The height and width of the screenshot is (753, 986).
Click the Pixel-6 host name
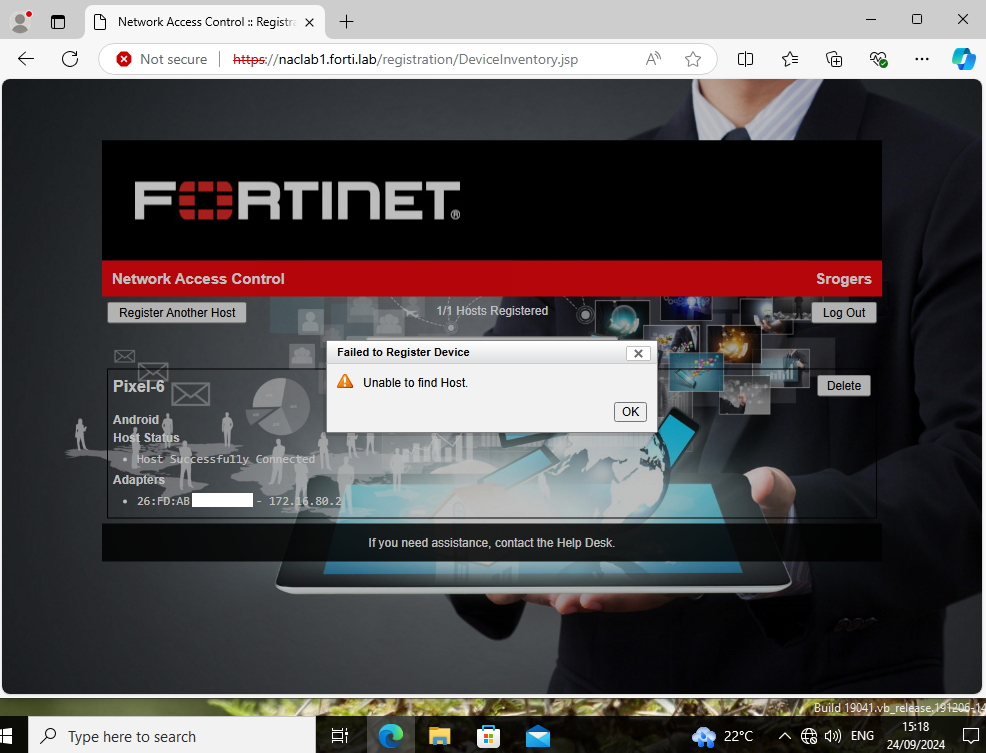click(x=138, y=386)
